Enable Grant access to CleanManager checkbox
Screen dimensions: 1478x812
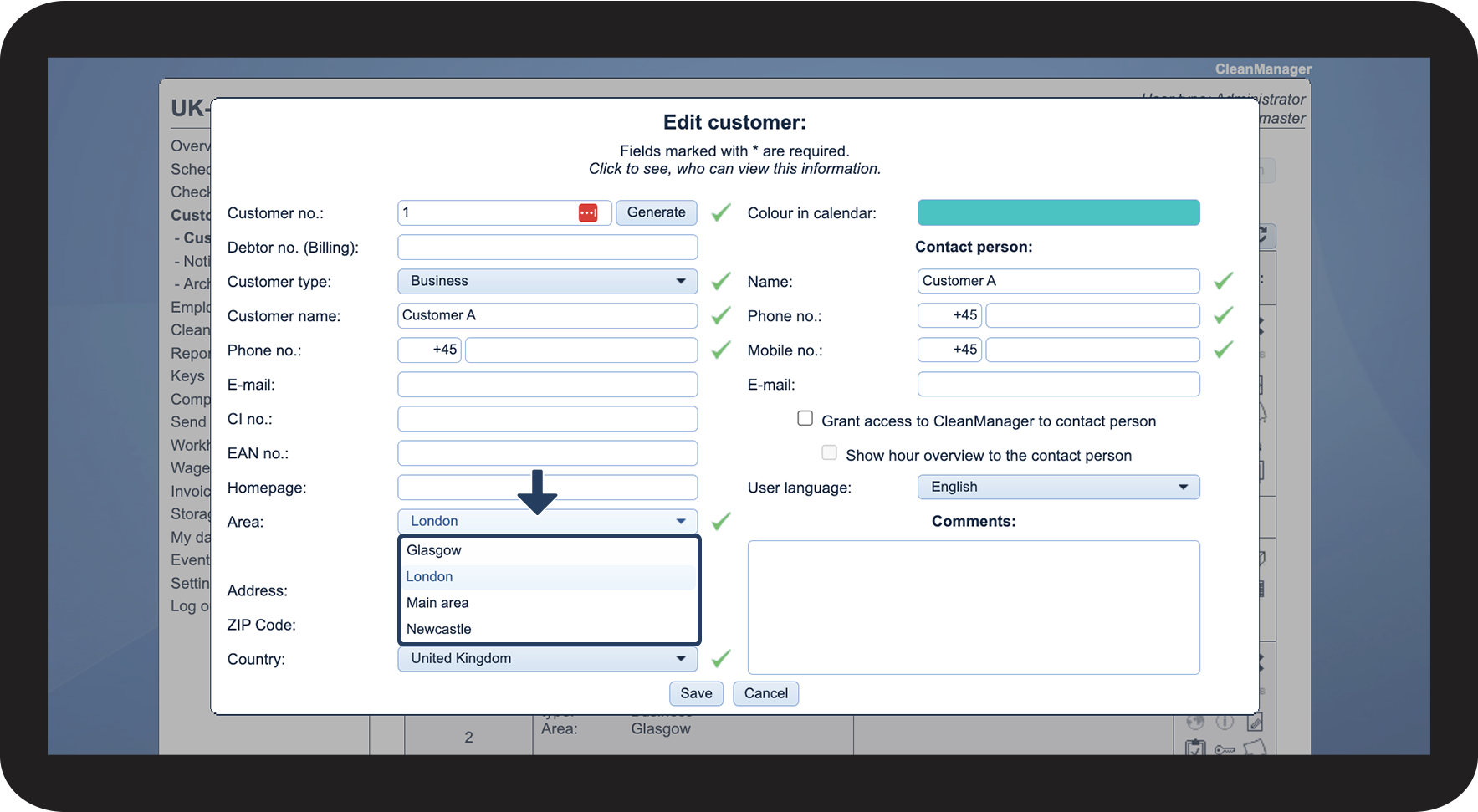point(805,418)
